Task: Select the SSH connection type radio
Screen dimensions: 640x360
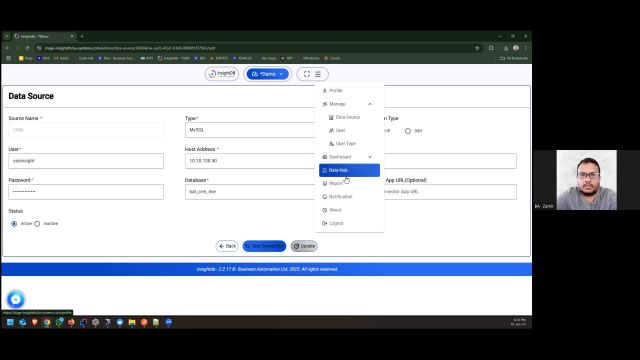Action: (408, 131)
